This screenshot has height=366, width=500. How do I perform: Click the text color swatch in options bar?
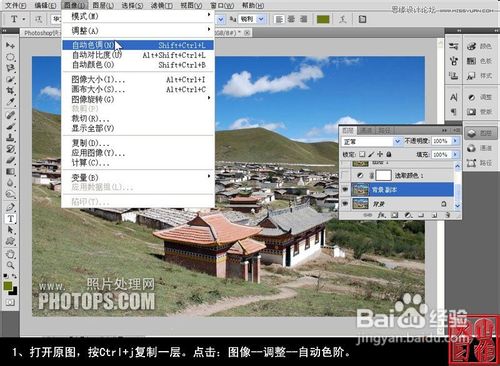click(x=323, y=19)
